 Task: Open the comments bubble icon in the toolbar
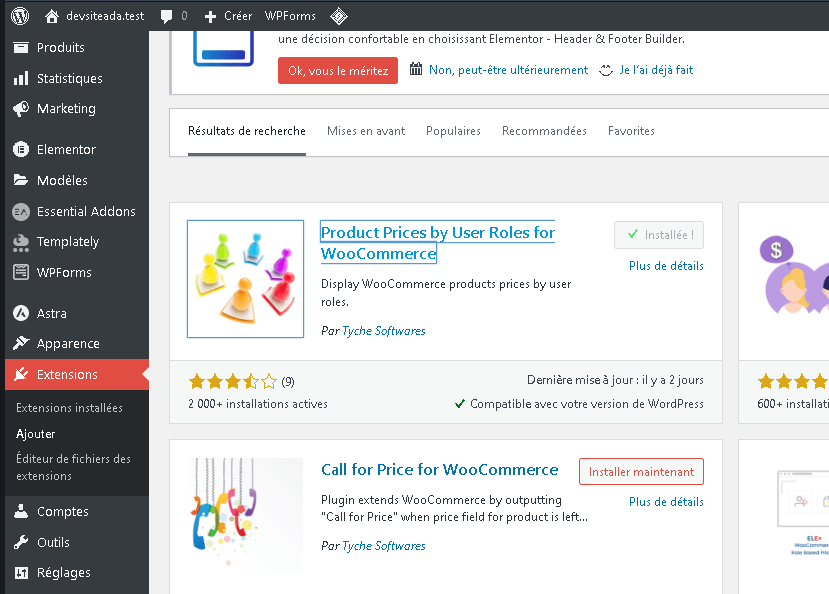164,15
